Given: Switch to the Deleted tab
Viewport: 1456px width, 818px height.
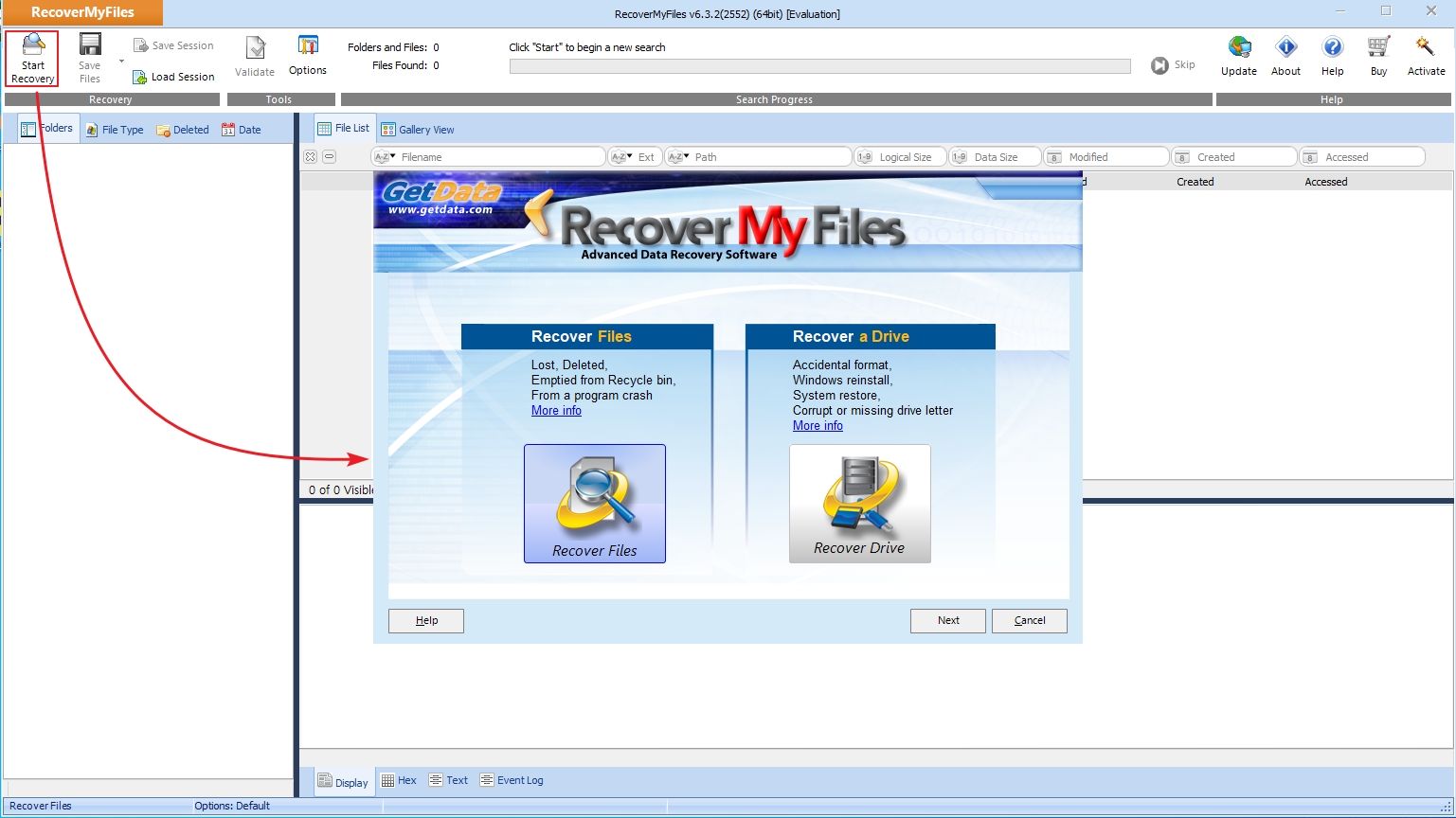Looking at the screenshot, I should click(182, 130).
